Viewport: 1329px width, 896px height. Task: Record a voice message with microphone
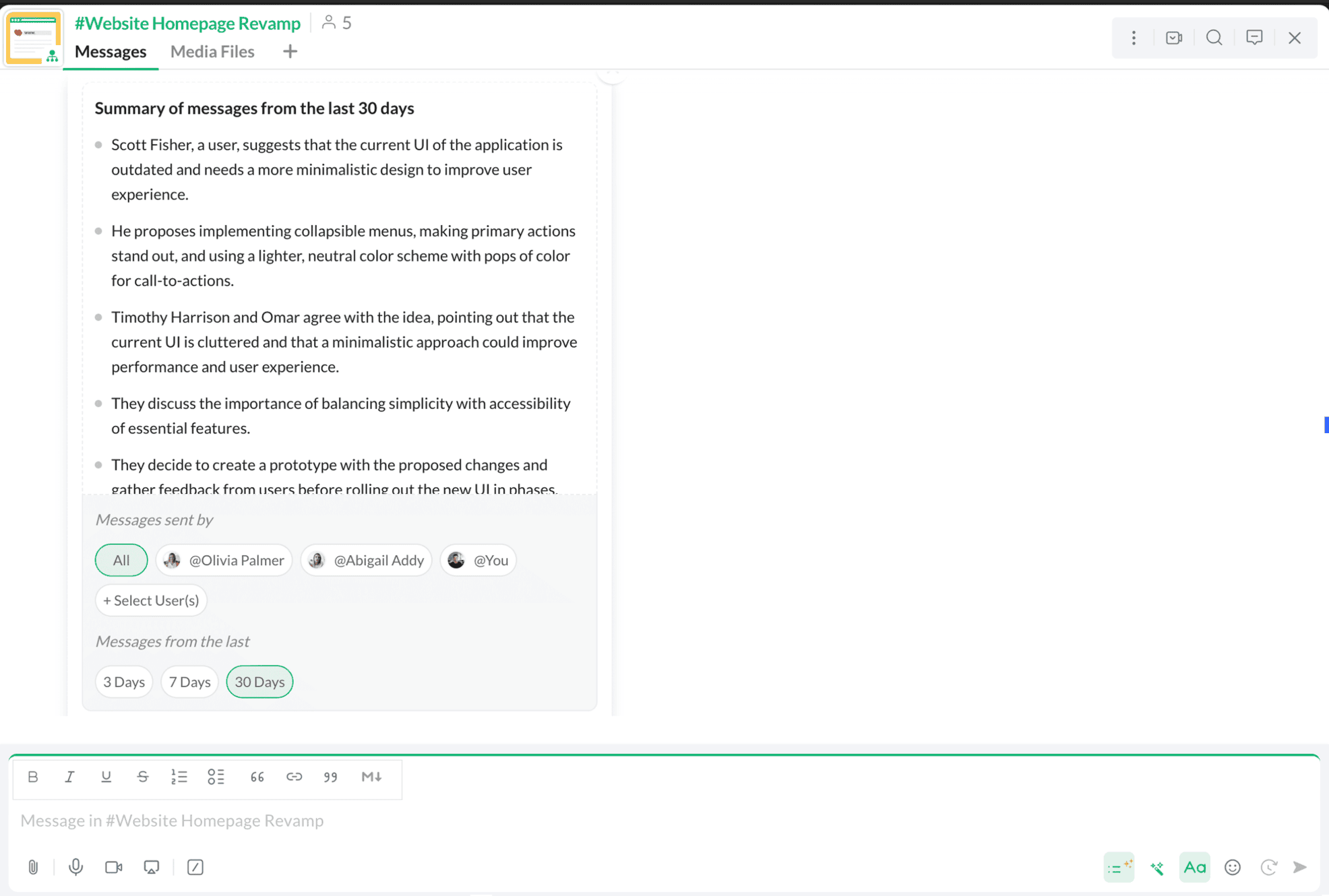click(76, 867)
